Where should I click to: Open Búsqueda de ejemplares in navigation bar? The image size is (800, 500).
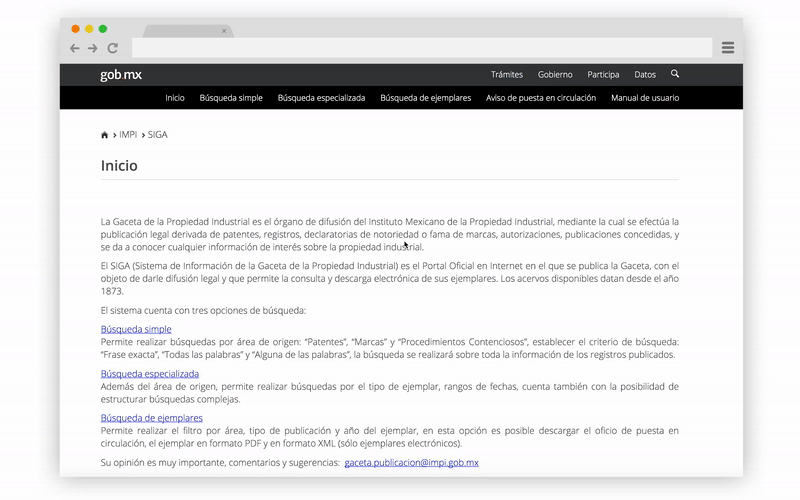426,98
